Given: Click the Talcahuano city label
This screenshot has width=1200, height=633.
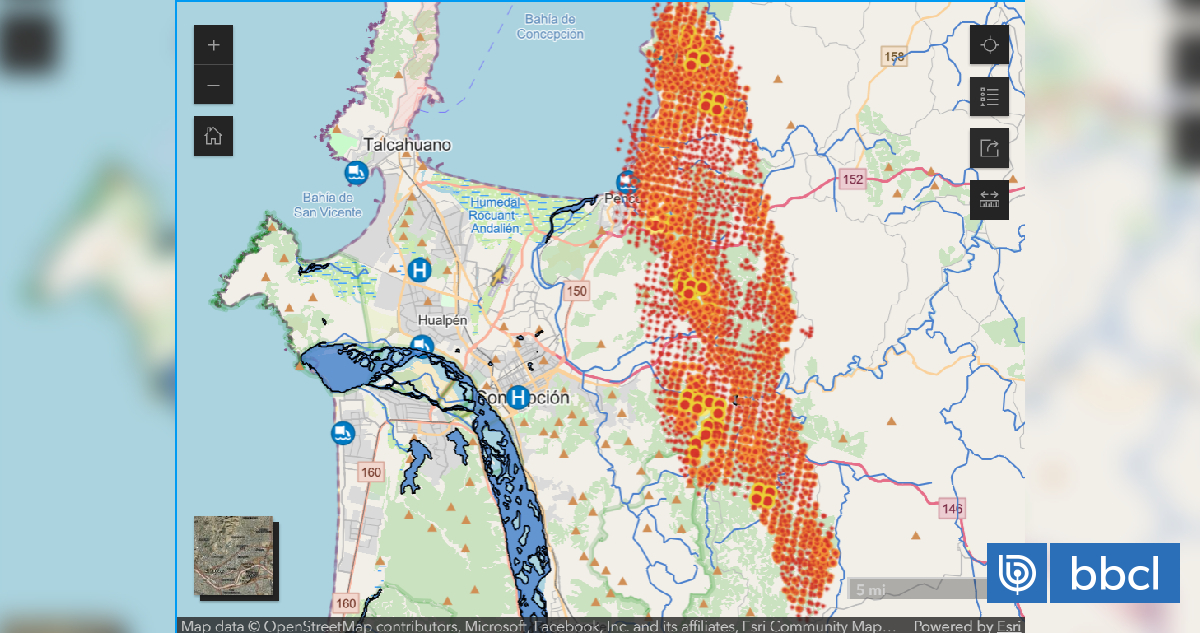Looking at the screenshot, I should [410, 143].
